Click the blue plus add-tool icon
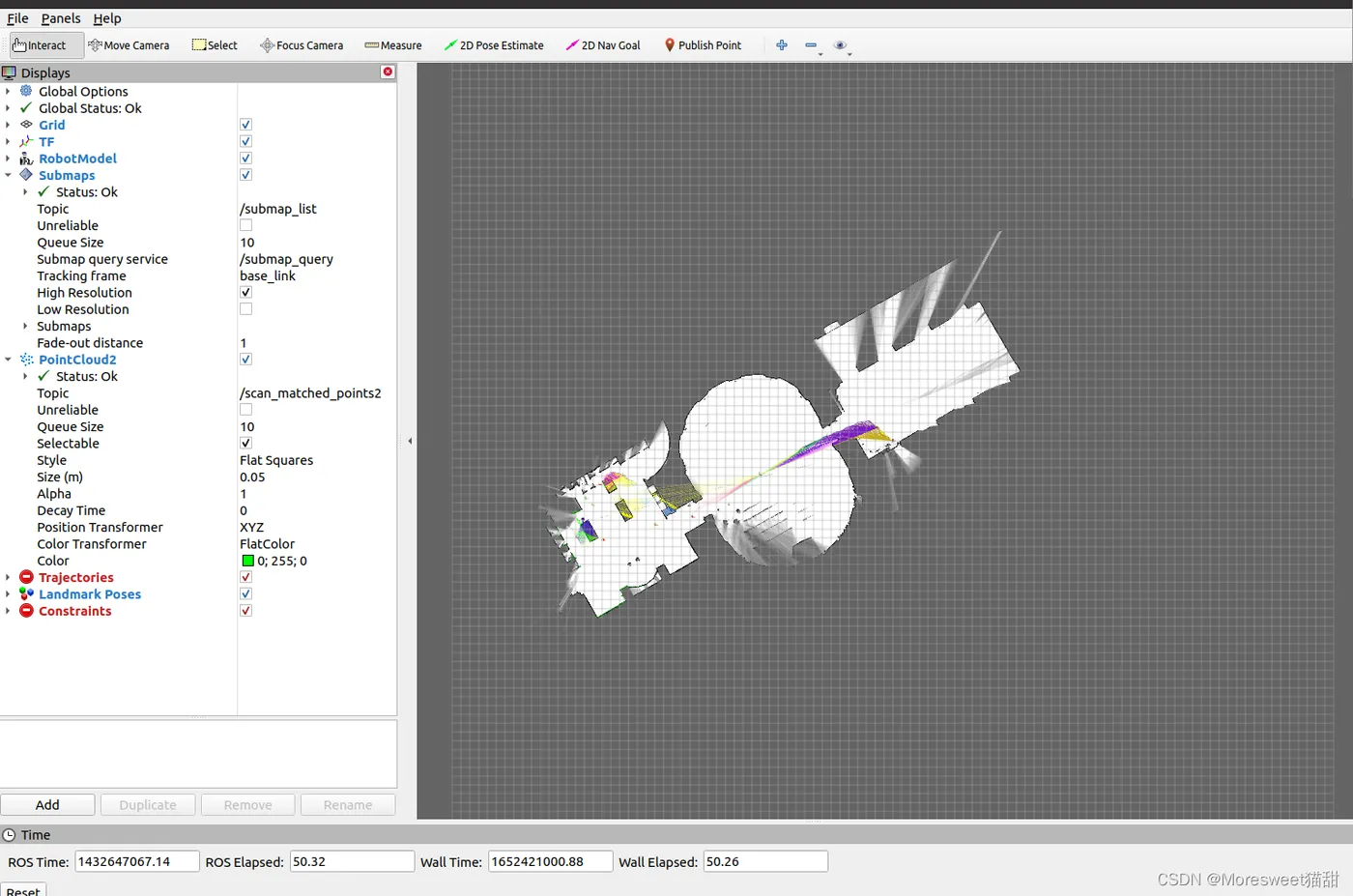 pos(782,45)
